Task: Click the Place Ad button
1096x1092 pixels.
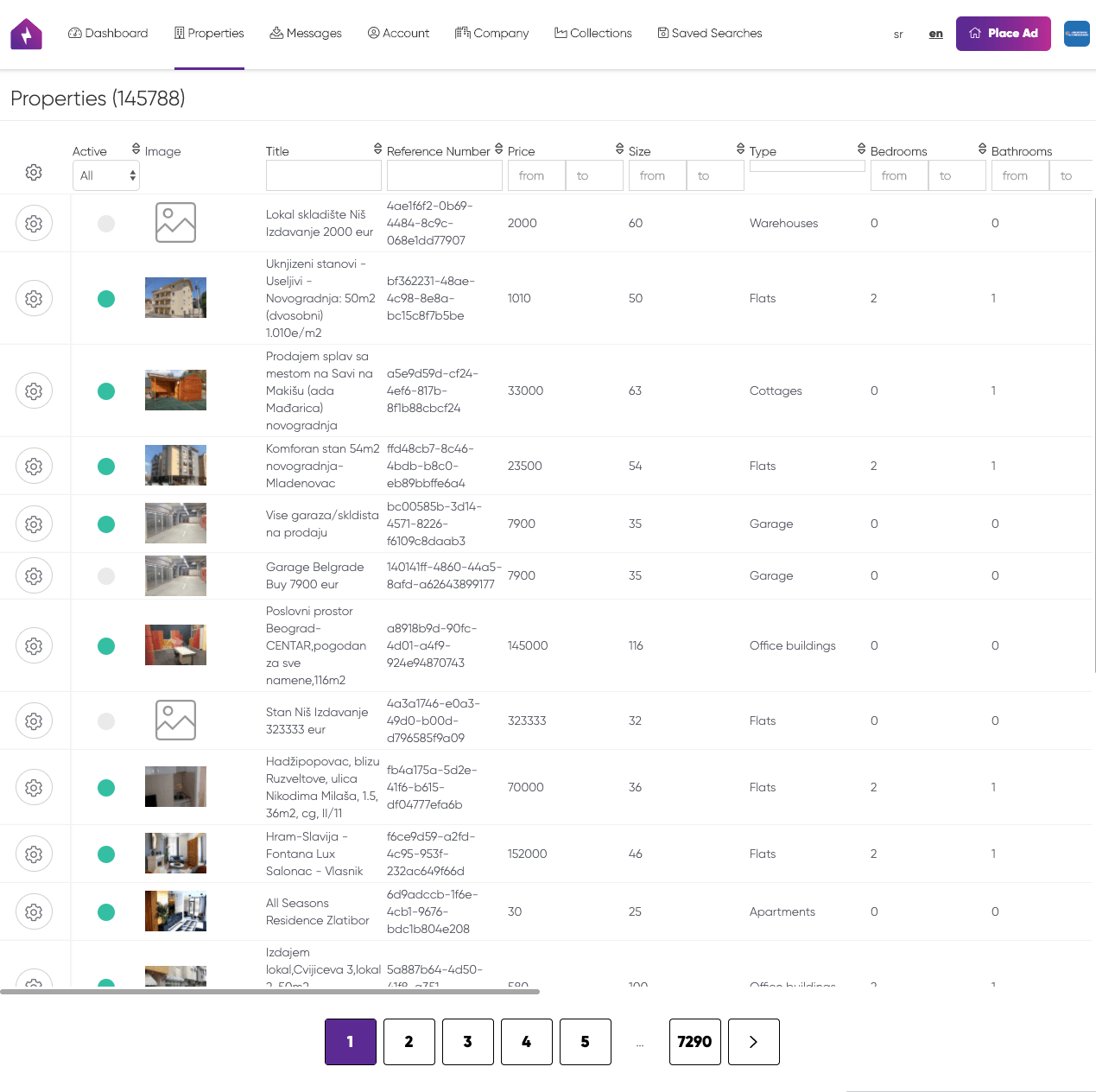Action: click(1003, 34)
